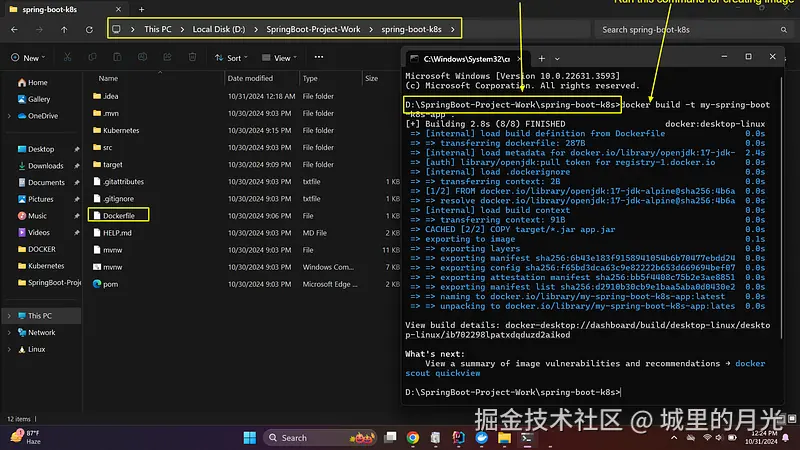The image size is (800, 450).
Task: Click Local Disk (D:) breadcrumb
Action: pos(218,29)
